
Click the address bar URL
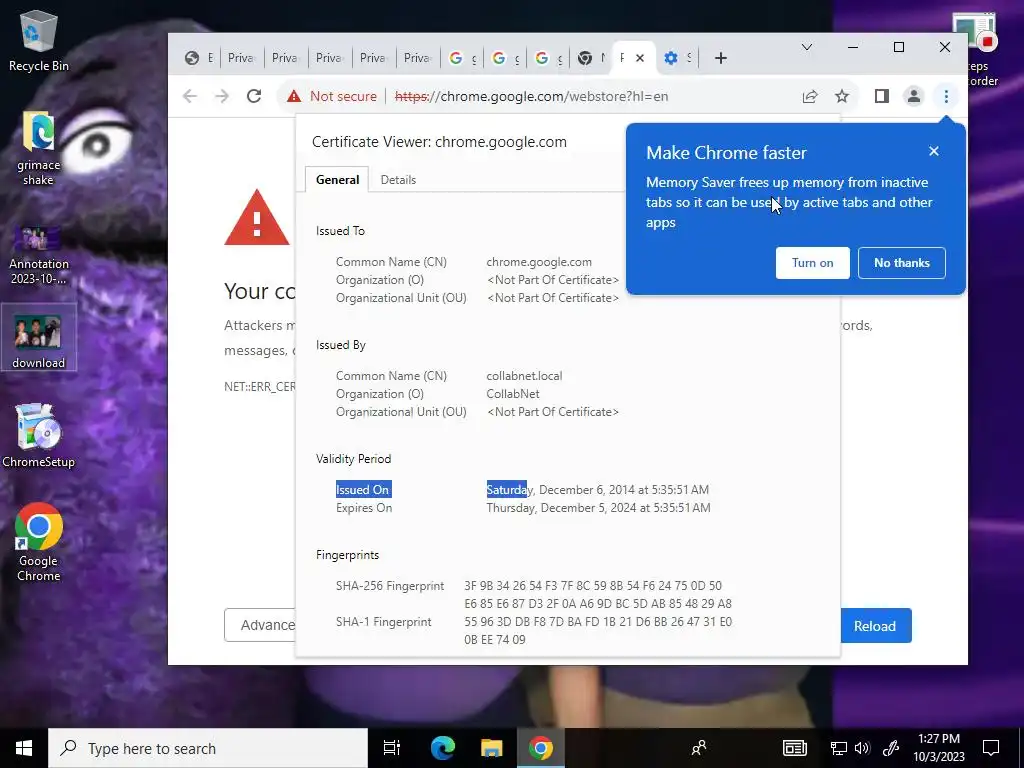531,97
